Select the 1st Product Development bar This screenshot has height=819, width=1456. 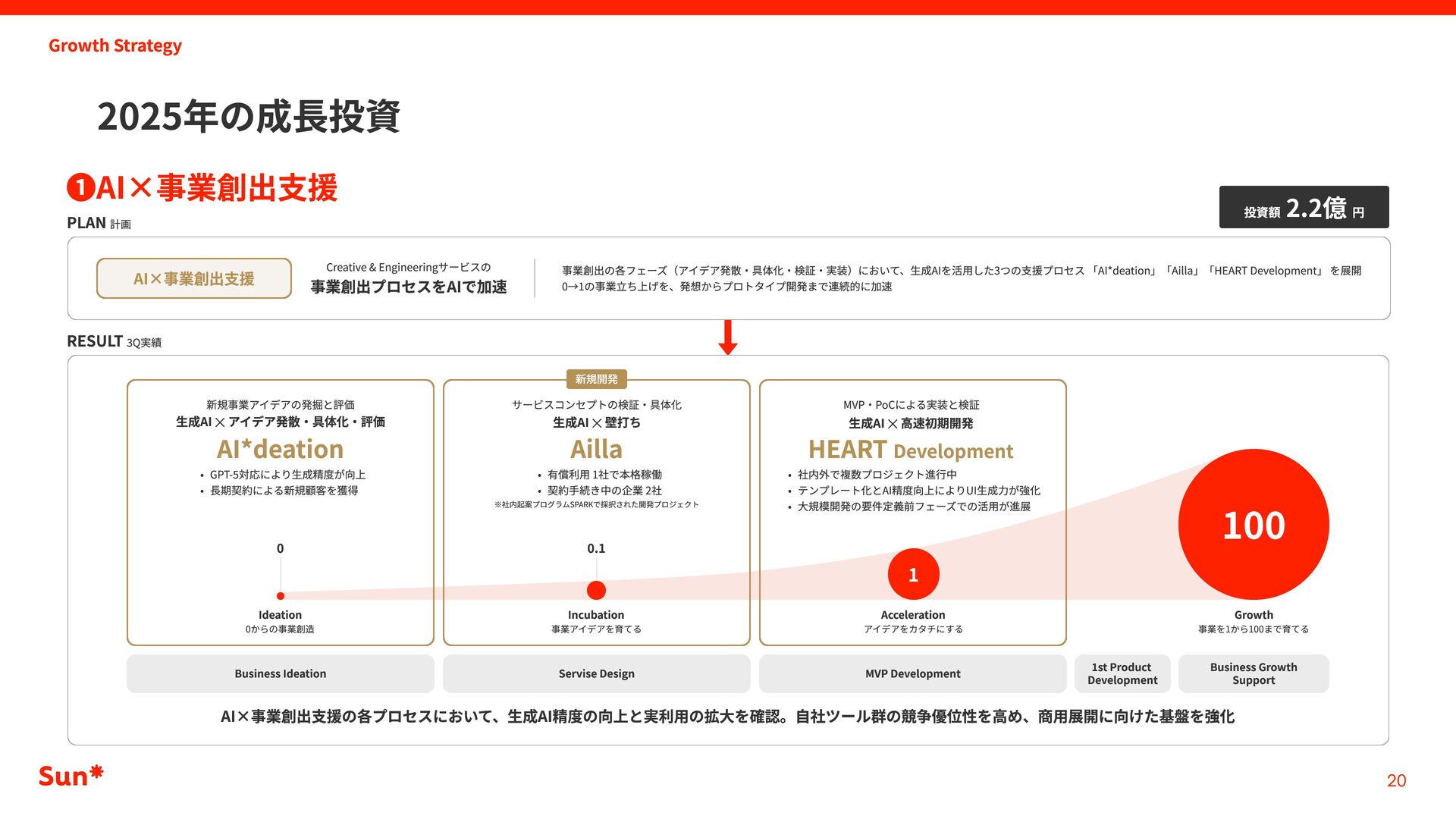[x=1122, y=673]
